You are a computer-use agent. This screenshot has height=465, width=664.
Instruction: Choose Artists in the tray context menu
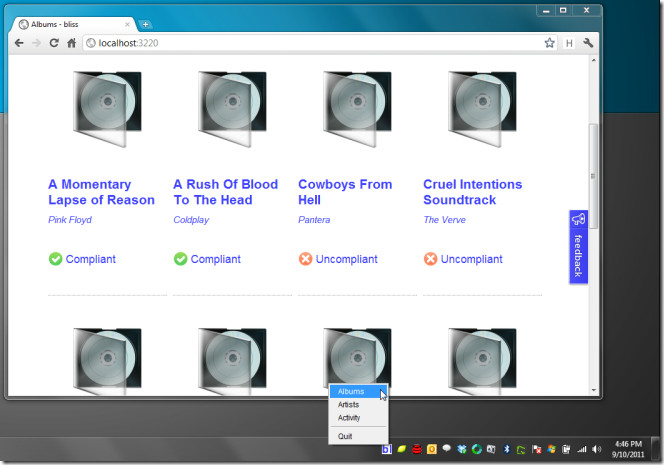click(358, 404)
